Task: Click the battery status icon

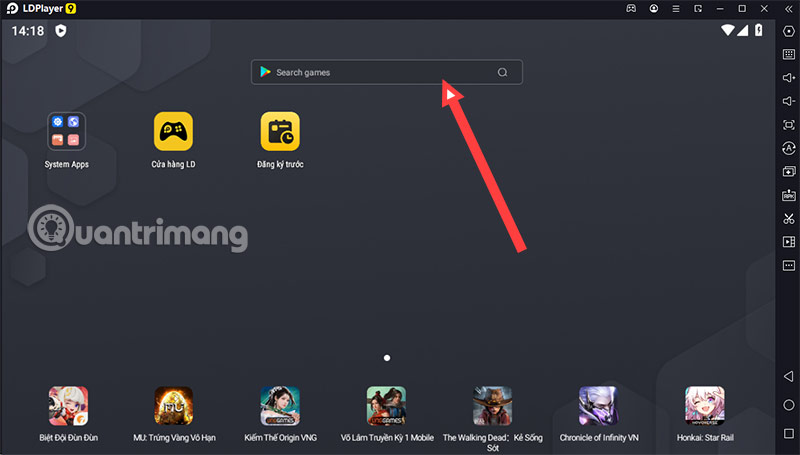Action: click(x=759, y=30)
